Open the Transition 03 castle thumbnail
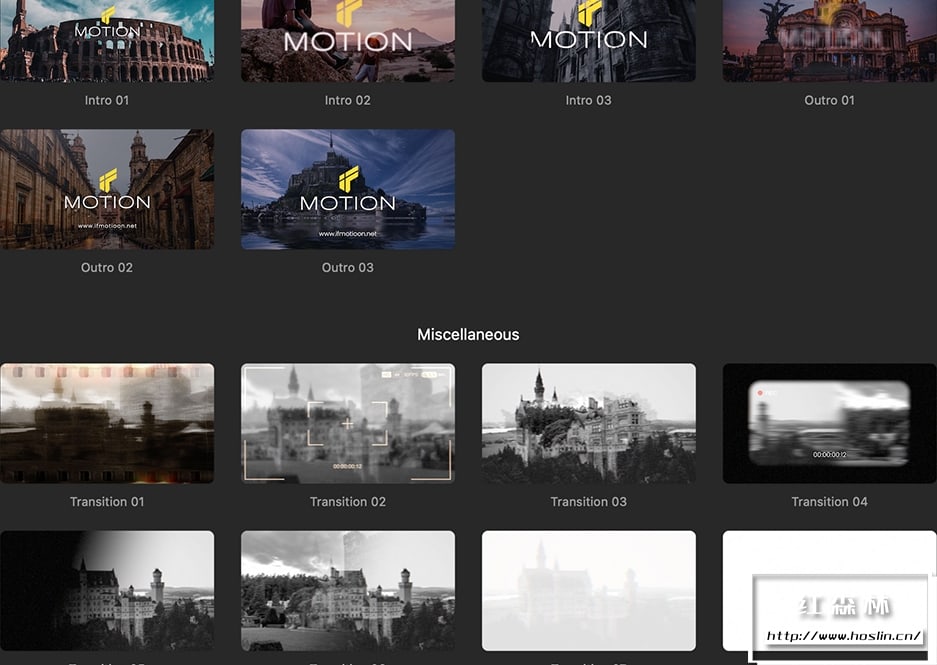 pyautogui.click(x=589, y=423)
